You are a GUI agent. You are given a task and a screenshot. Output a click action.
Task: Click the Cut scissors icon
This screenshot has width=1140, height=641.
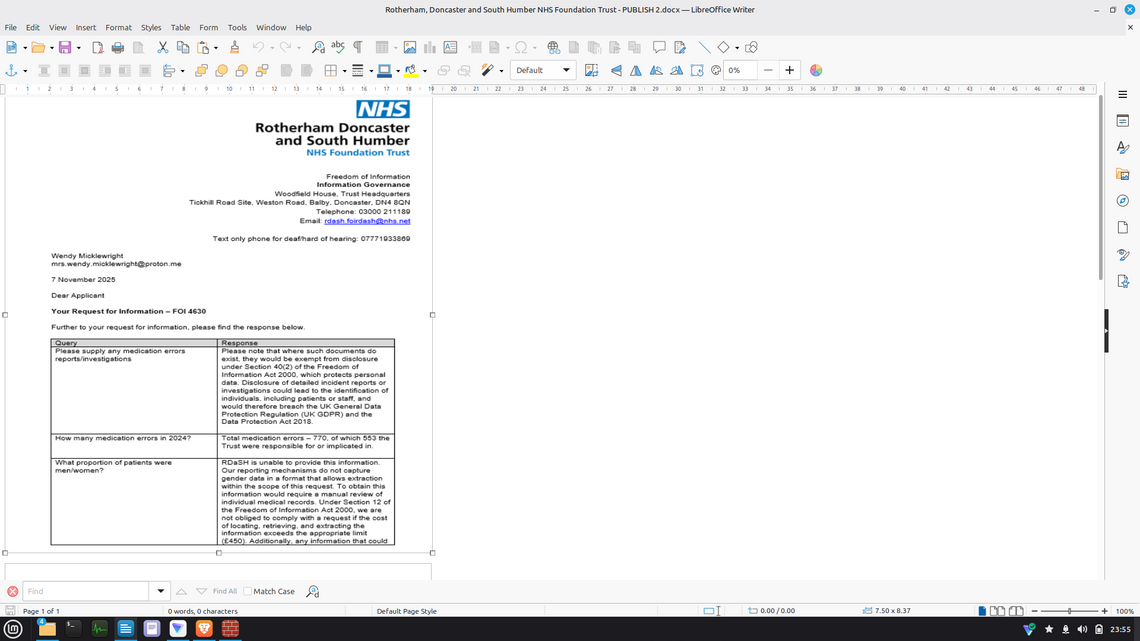(x=162, y=47)
